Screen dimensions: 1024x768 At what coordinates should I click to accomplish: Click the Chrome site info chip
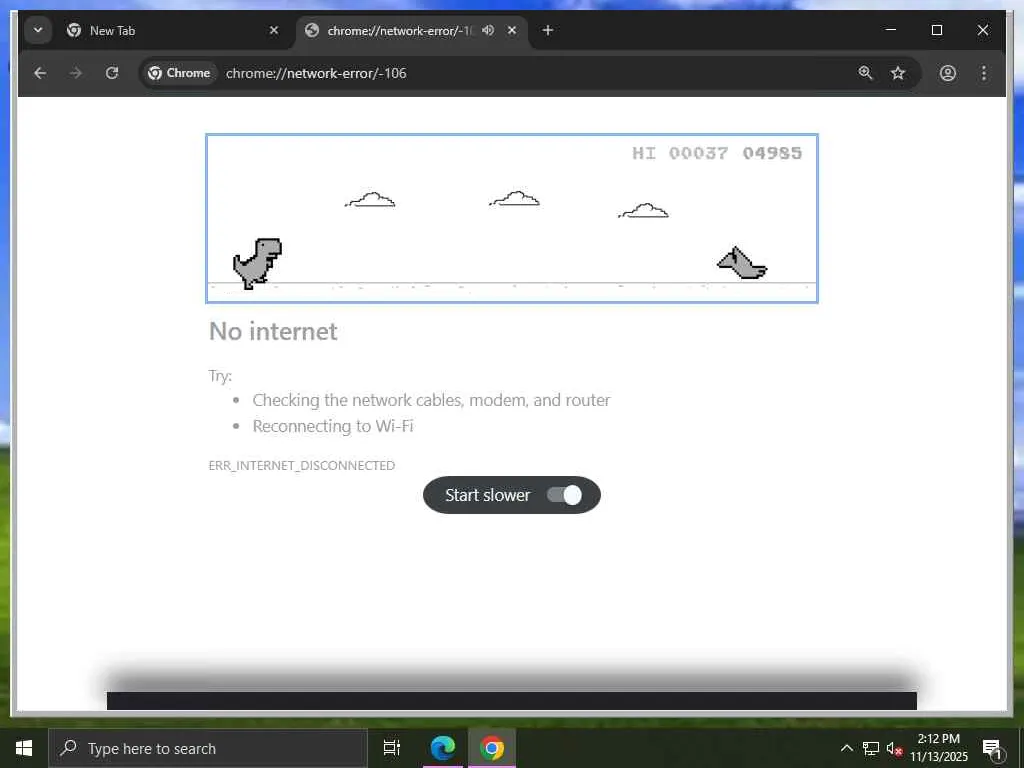(179, 73)
